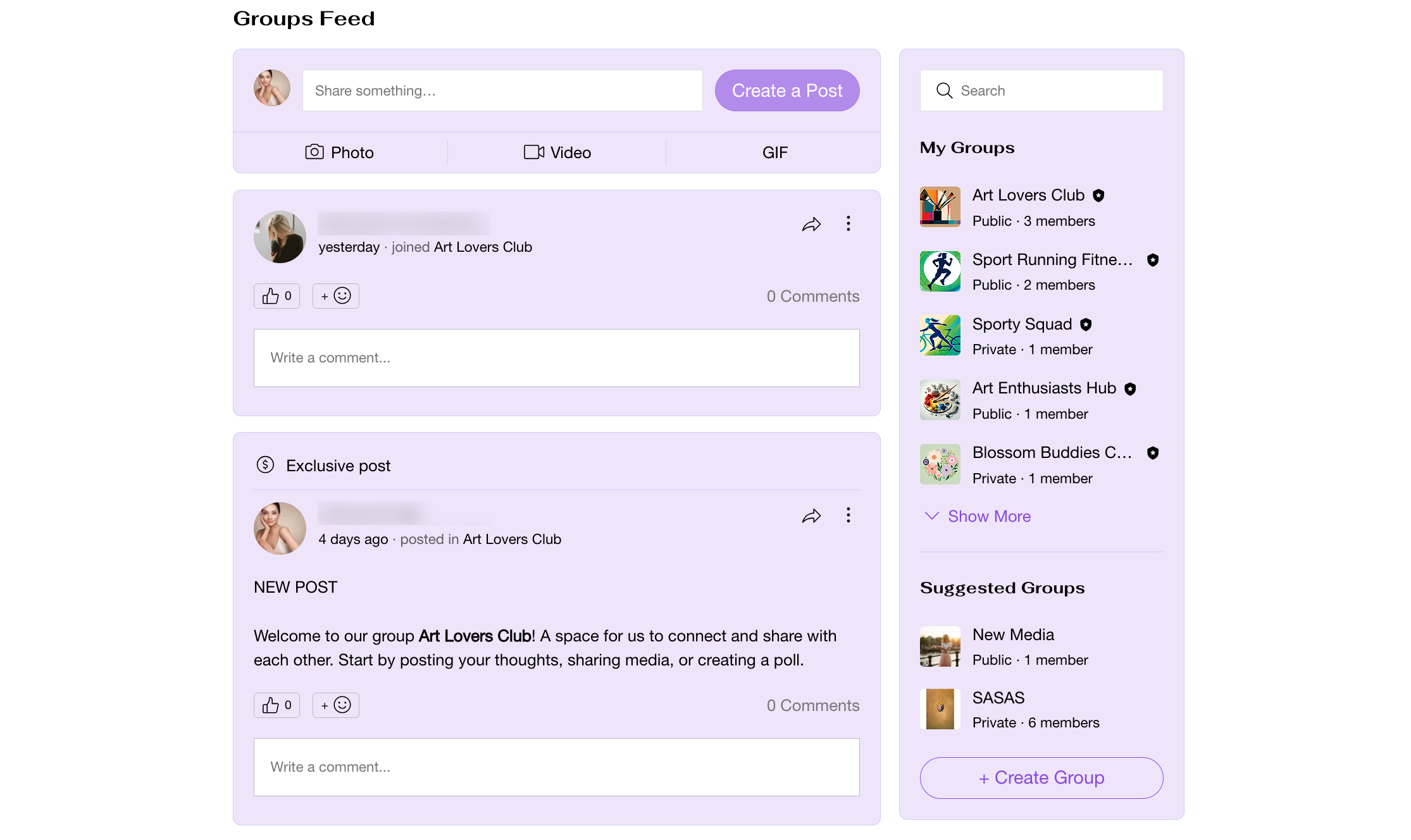The height and width of the screenshot is (840, 1411).
Task: Click the + Create Group button
Action: pos(1041,778)
